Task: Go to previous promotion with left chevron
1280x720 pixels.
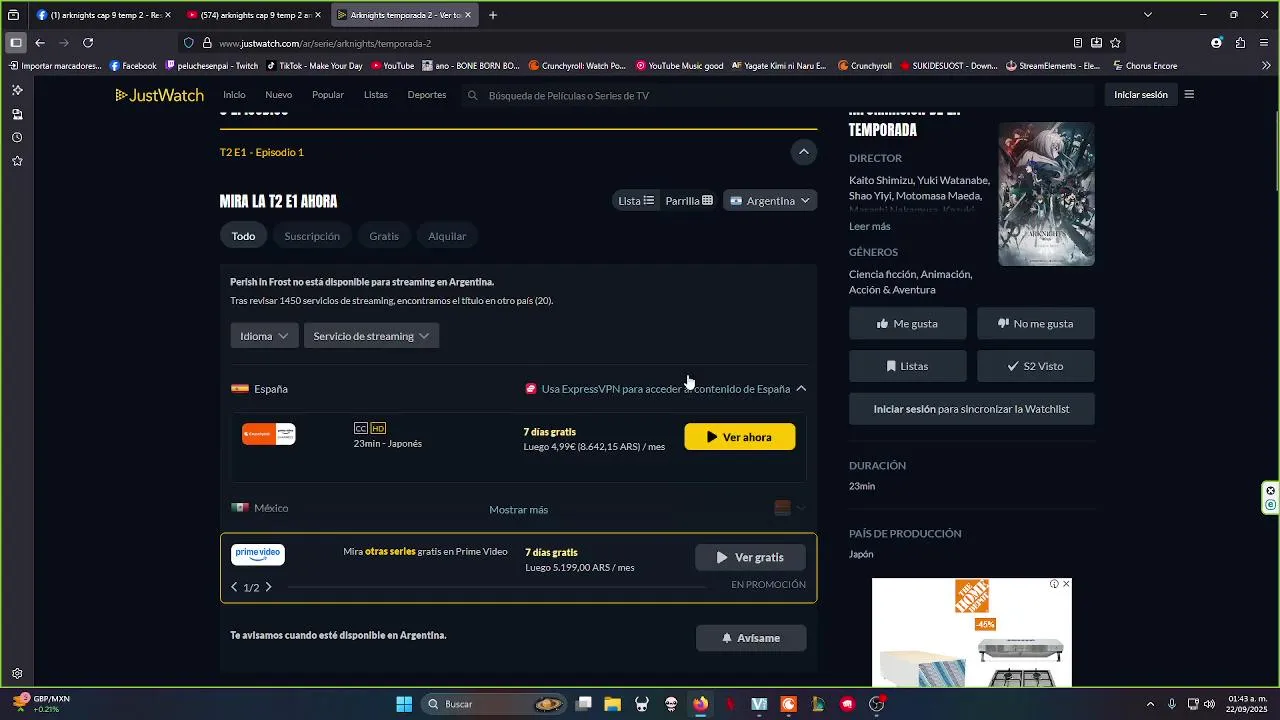Action: click(234, 587)
